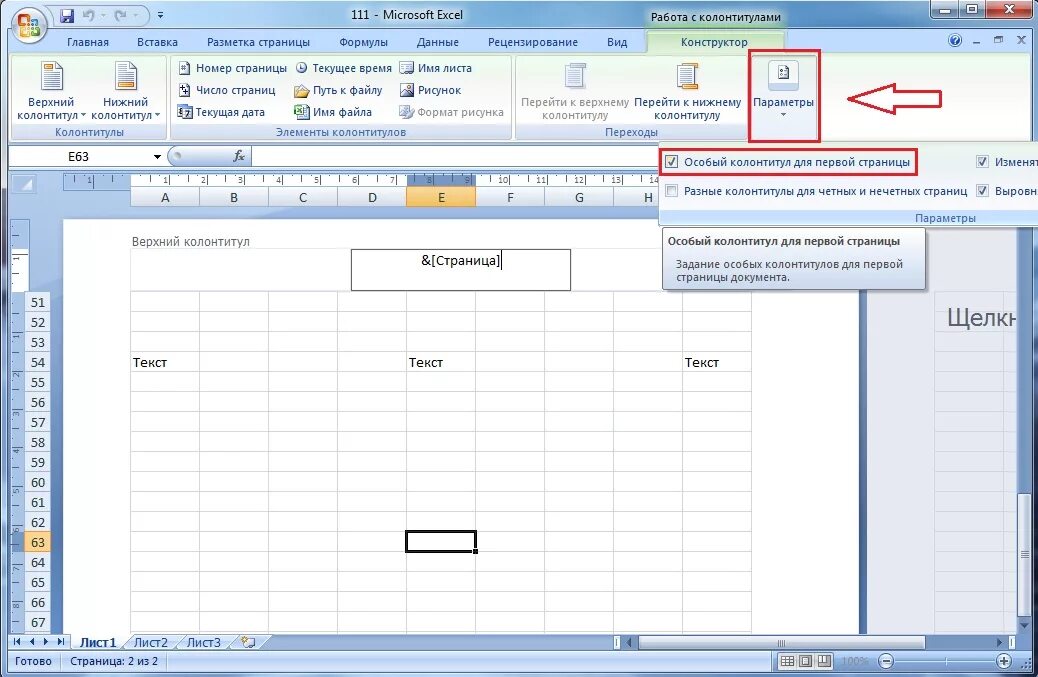
Task: Open the Вставка tab
Action: [158, 42]
